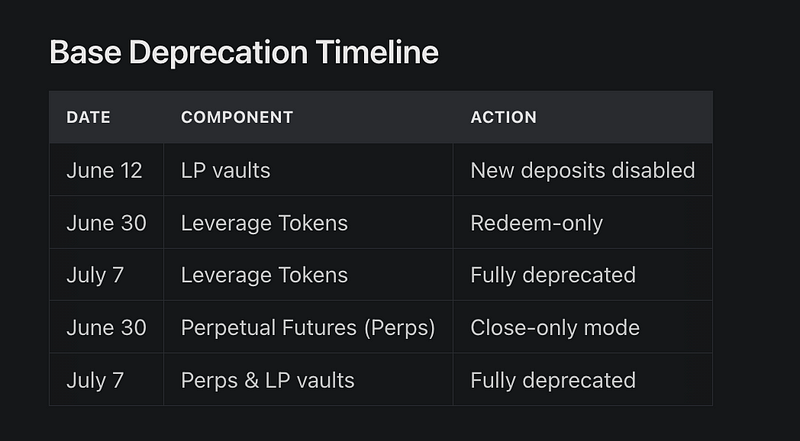Click Fully deprecated for Leverage Tokens
Image resolution: width=800 pixels, height=441 pixels.
coord(553,275)
